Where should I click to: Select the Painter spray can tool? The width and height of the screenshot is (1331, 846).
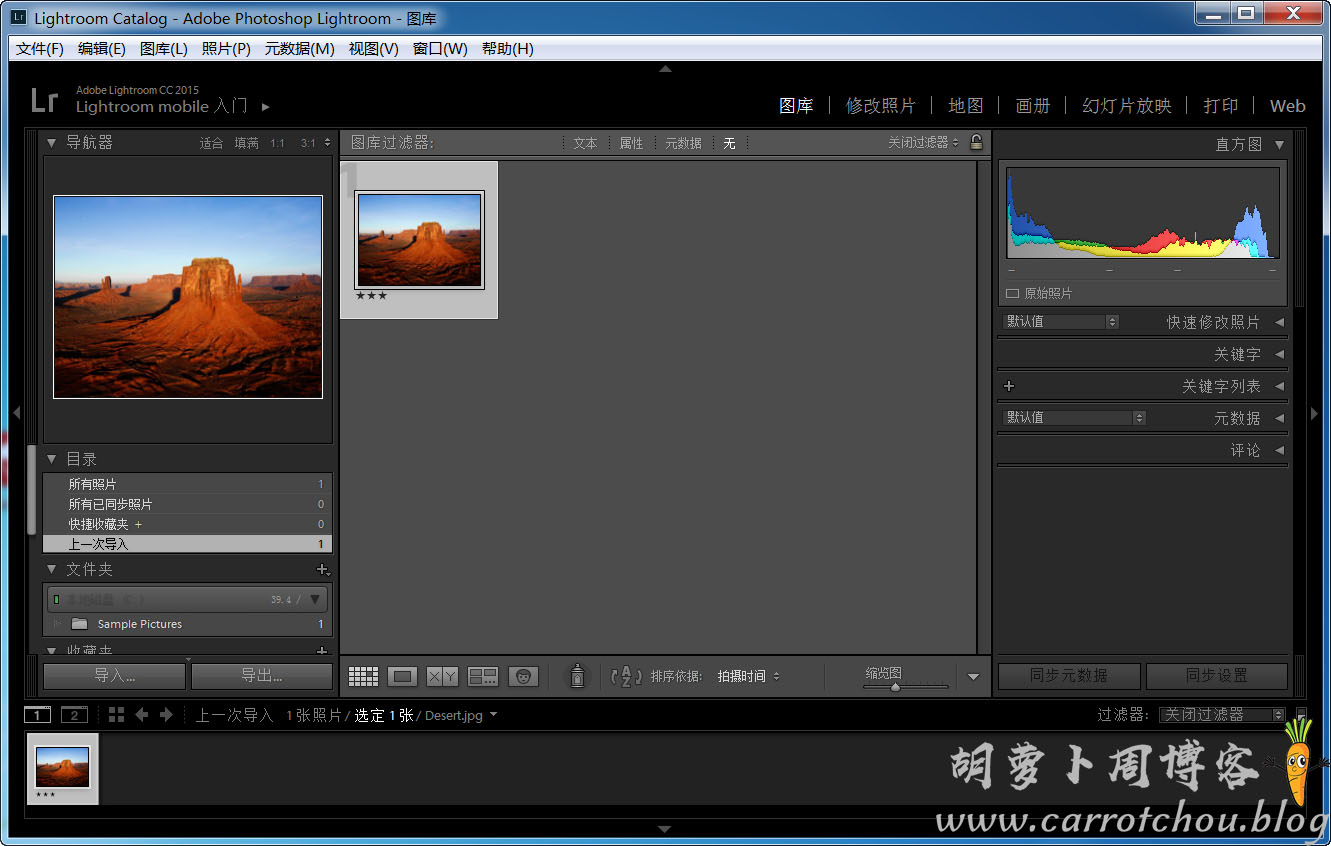[x=577, y=677]
